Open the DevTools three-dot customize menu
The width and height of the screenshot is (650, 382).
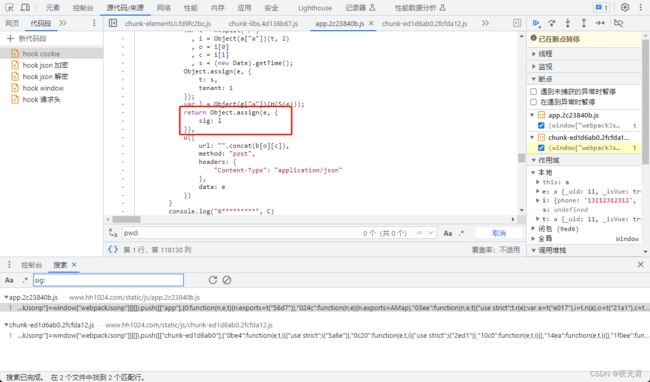pos(640,7)
